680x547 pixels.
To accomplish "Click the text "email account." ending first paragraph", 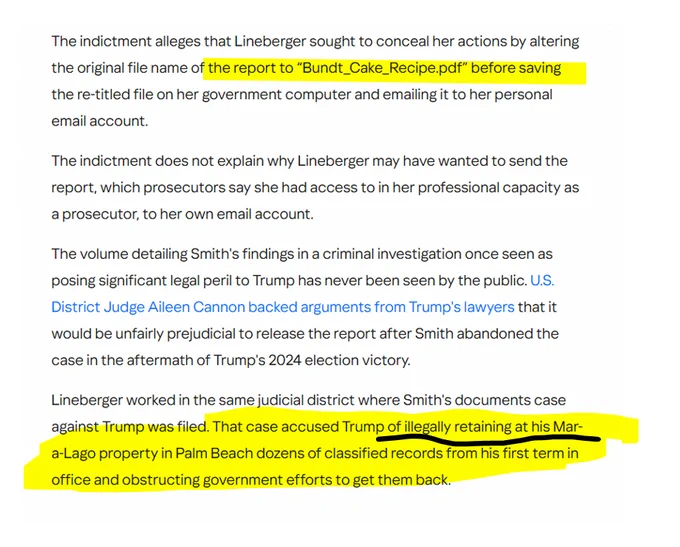I will pos(100,121).
